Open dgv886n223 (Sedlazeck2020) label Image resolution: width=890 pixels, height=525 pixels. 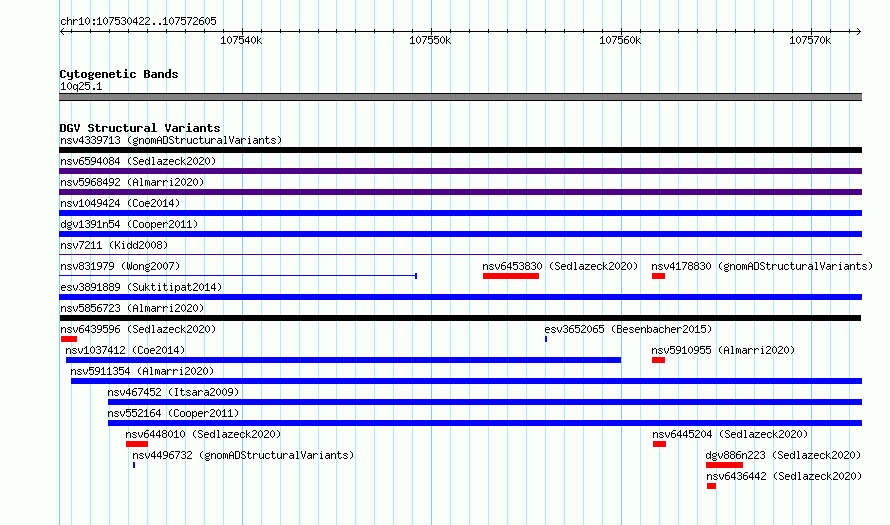pos(783,455)
